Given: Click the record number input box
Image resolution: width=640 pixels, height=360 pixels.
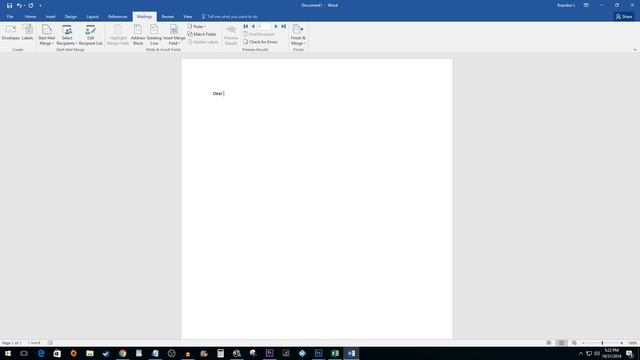Looking at the screenshot, I should pos(264,27).
